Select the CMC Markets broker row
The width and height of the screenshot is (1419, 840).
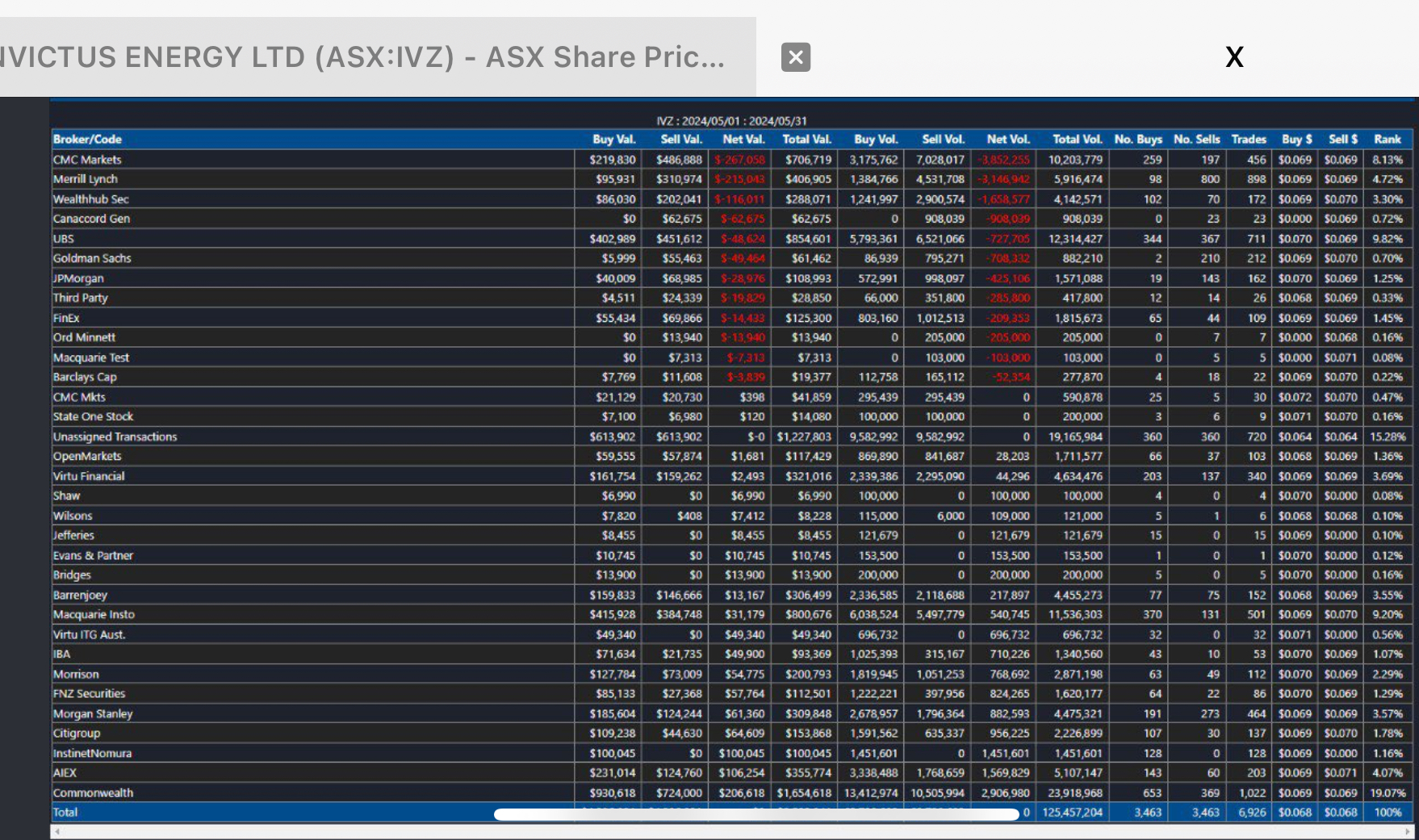732,160
